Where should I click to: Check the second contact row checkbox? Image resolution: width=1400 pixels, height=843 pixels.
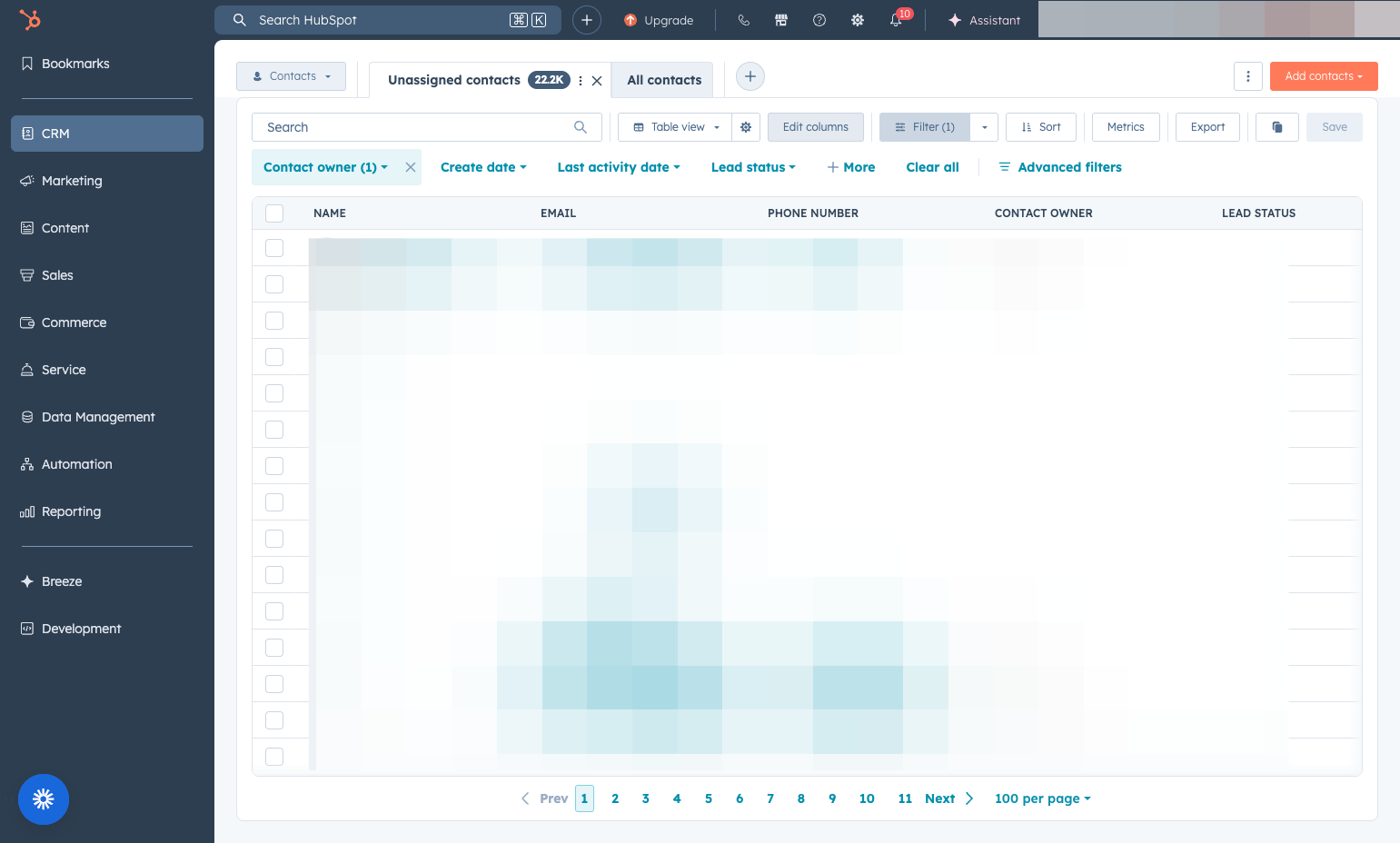click(274, 284)
